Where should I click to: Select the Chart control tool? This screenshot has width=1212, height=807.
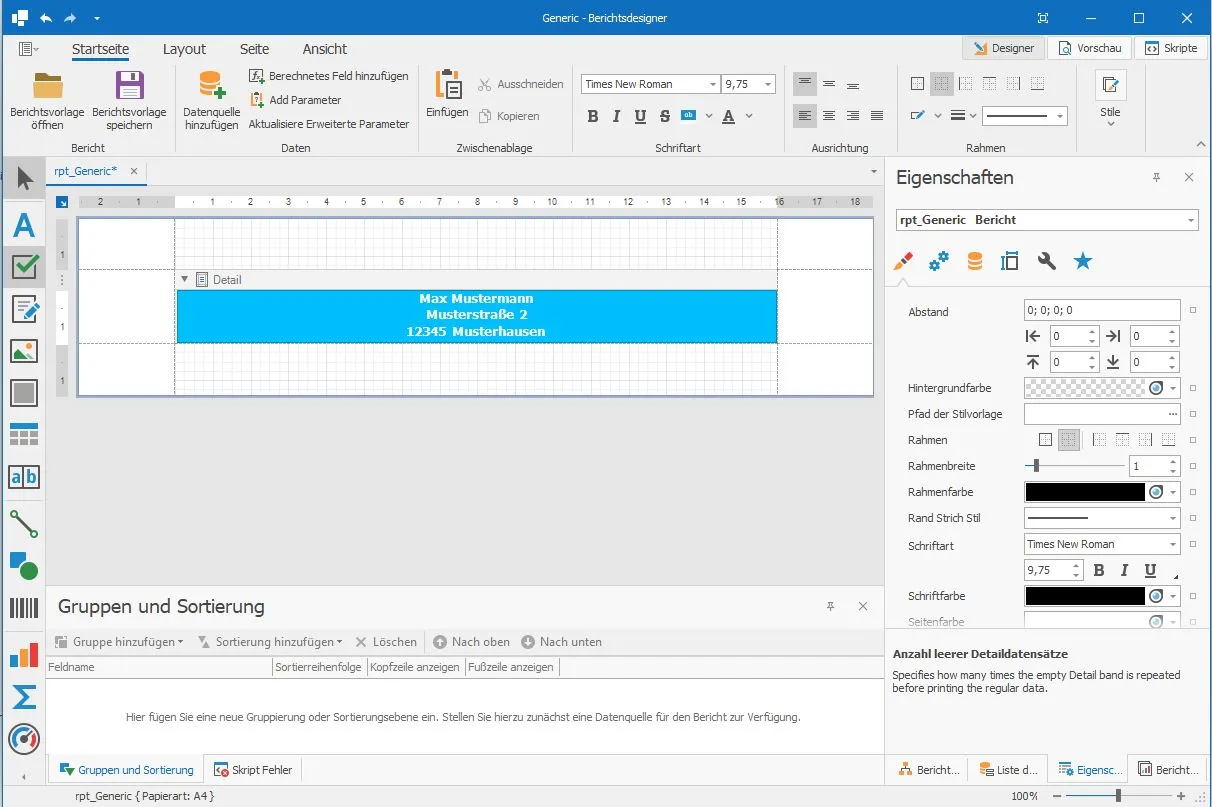click(24, 655)
